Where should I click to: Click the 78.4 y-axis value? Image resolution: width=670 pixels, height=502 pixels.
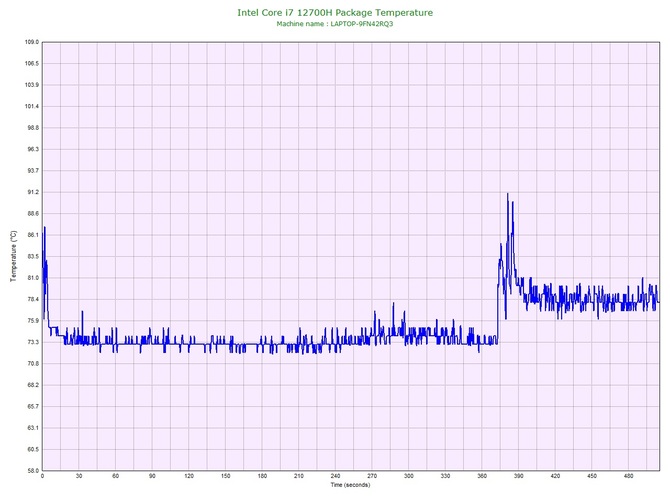[x=32, y=299]
